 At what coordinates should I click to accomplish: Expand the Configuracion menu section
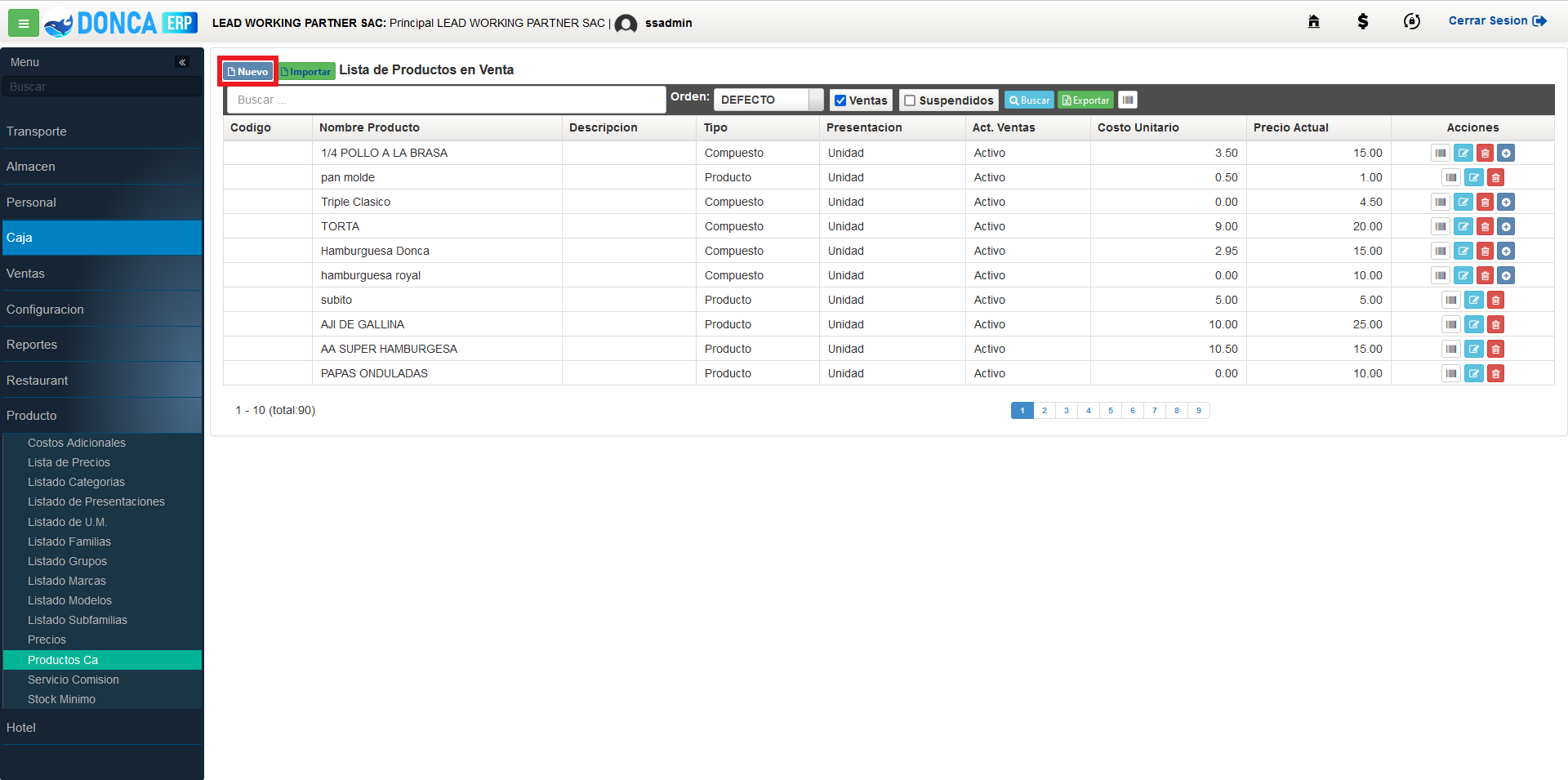click(101, 310)
